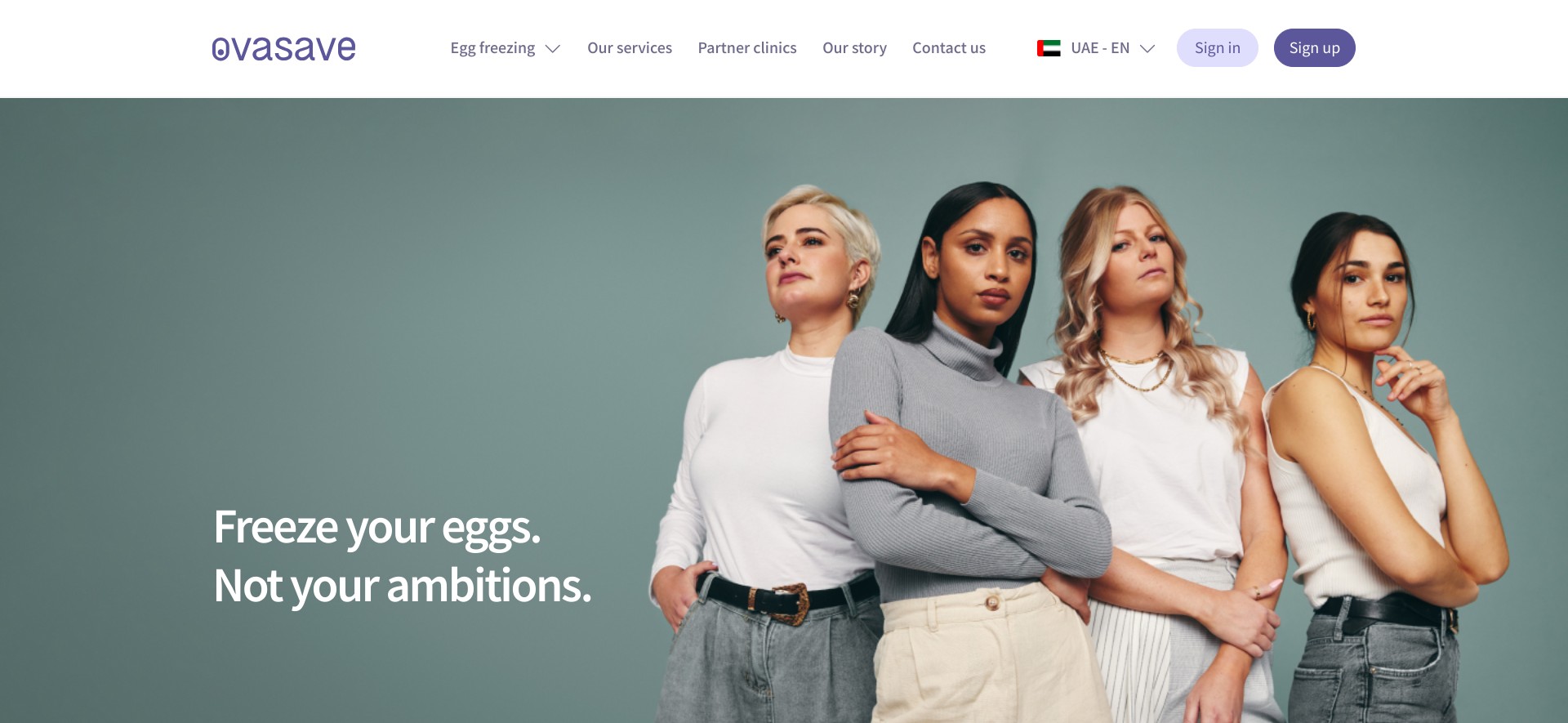1568x723 pixels.
Task: Click the egg-shaped 'o' in ovasave logo
Action: [220, 50]
